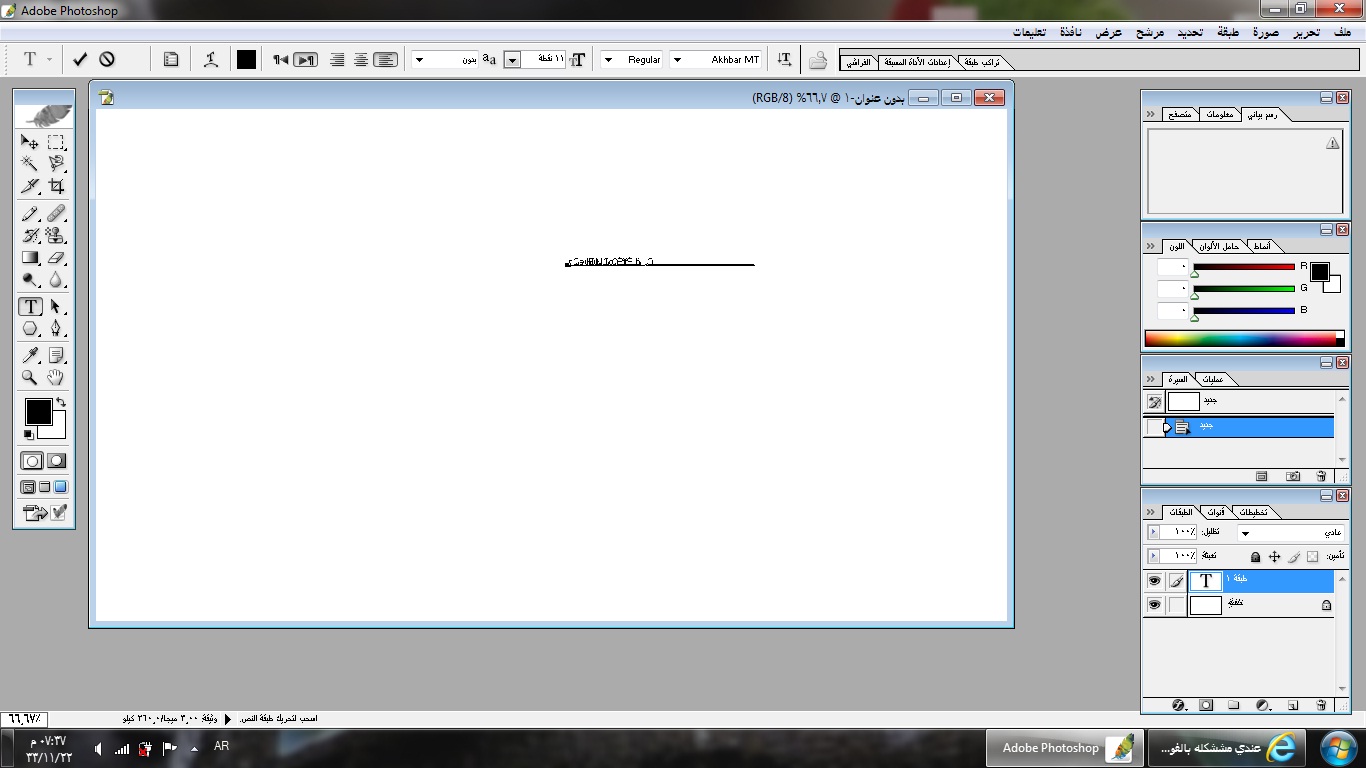The image size is (1366, 768).
Task: Select the Magic Wand tool
Action: (30, 164)
